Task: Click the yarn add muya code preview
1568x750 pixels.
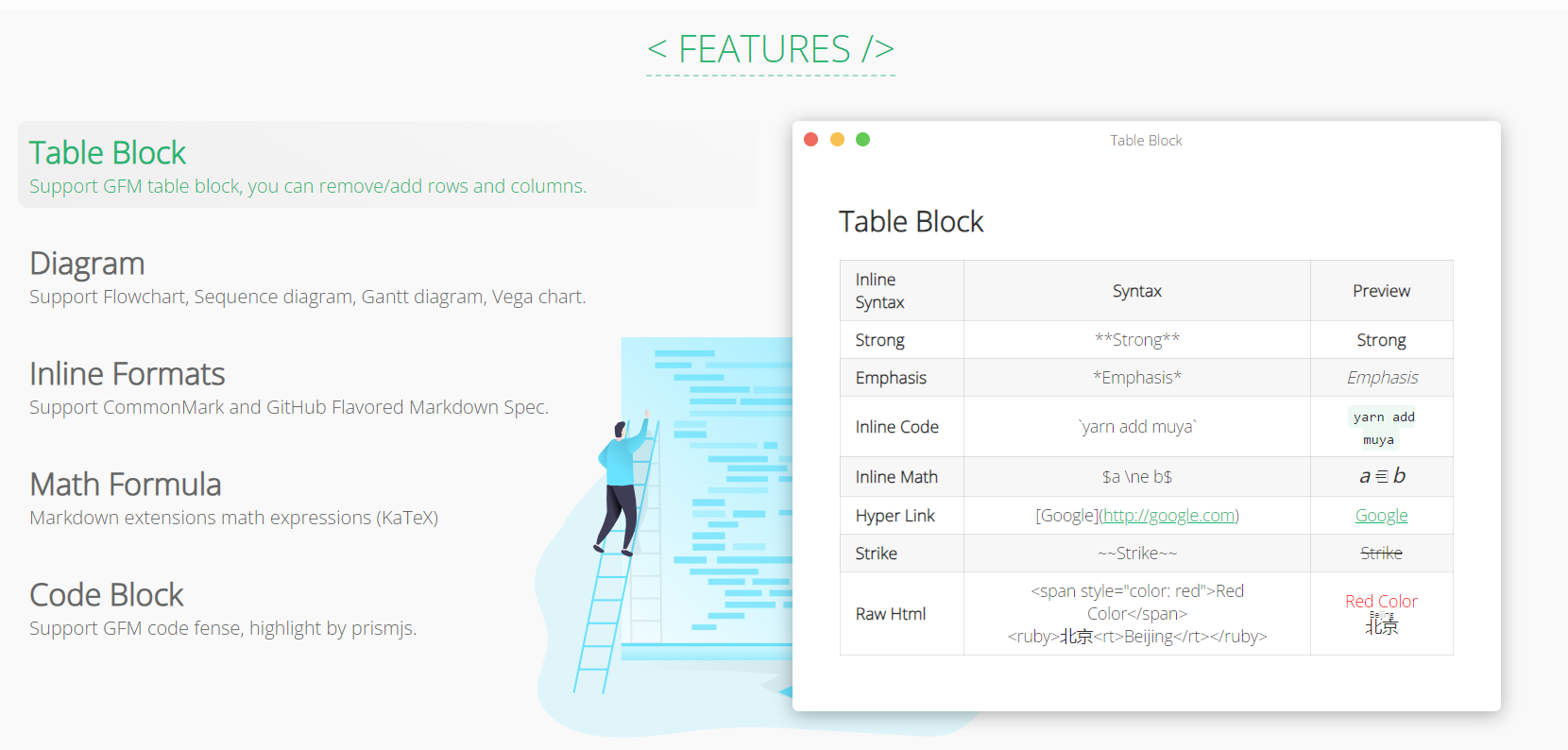Action: (x=1383, y=428)
